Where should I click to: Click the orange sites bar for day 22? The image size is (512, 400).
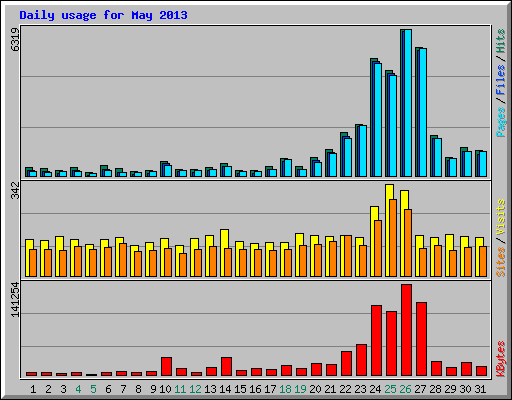pos(348,256)
